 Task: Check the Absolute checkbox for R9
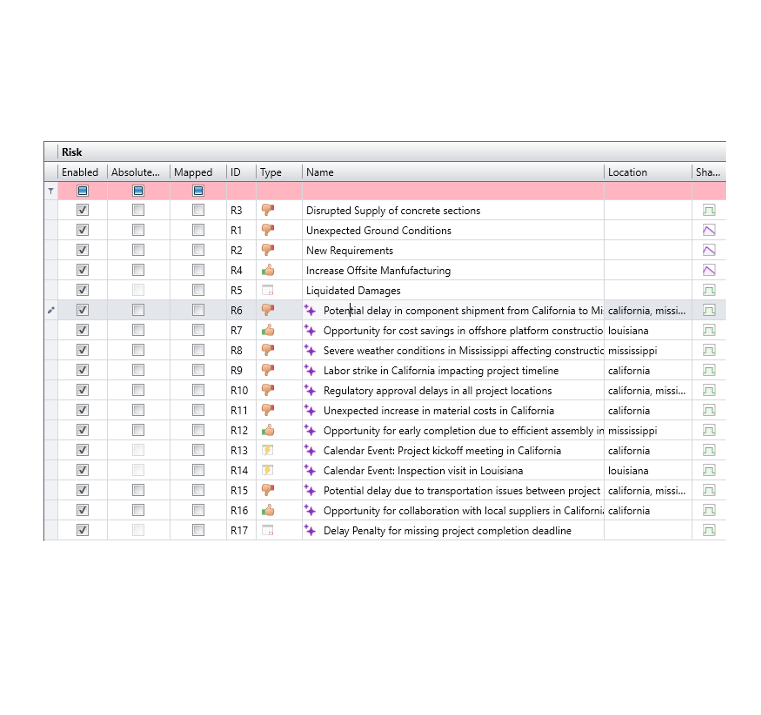pyautogui.click(x=138, y=370)
